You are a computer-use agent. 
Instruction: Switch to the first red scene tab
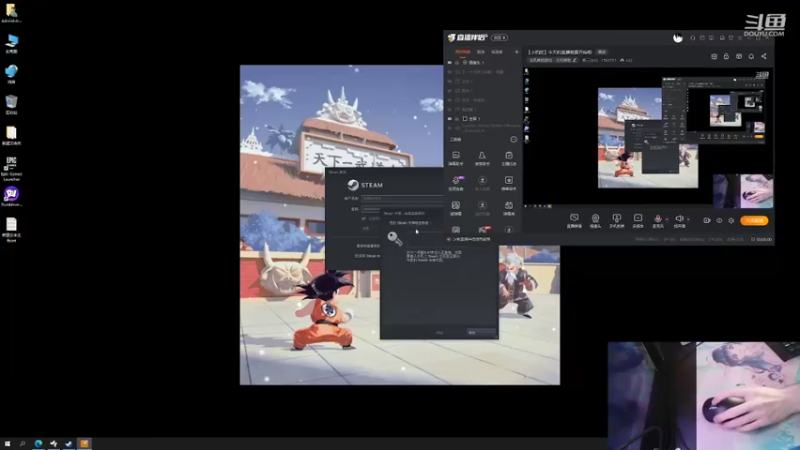tap(462, 52)
